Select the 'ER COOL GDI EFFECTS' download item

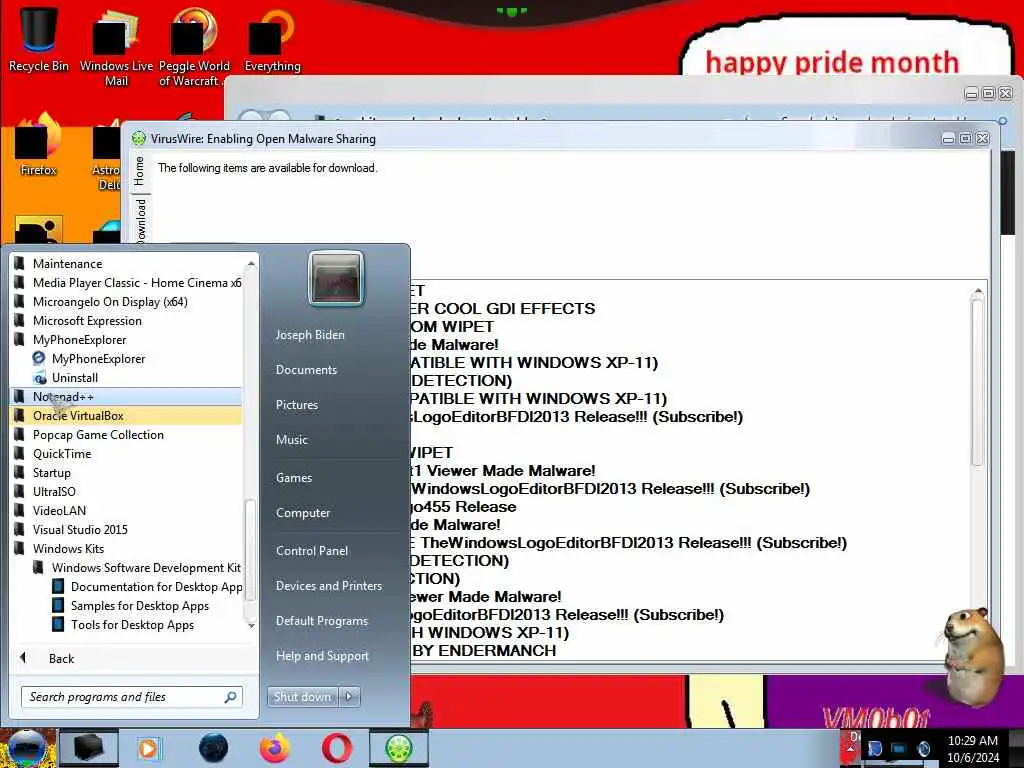503,308
